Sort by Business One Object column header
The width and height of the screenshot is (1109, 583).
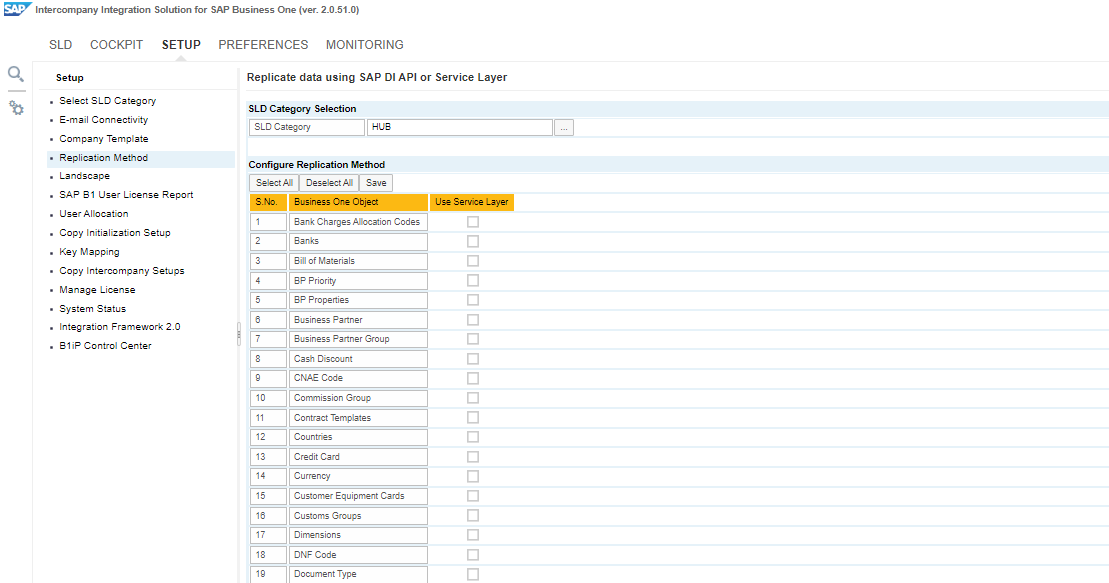(x=358, y=202)
